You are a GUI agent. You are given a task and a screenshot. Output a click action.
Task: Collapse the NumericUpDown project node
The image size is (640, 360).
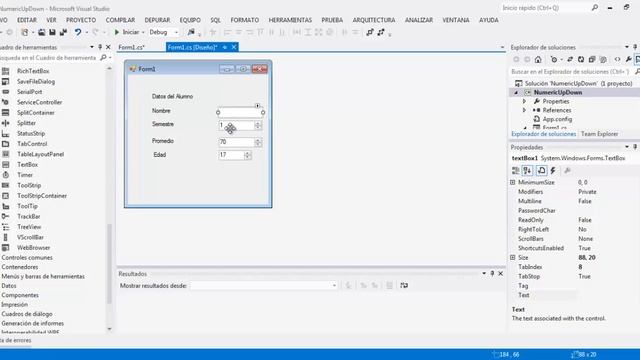pos(516,93)
